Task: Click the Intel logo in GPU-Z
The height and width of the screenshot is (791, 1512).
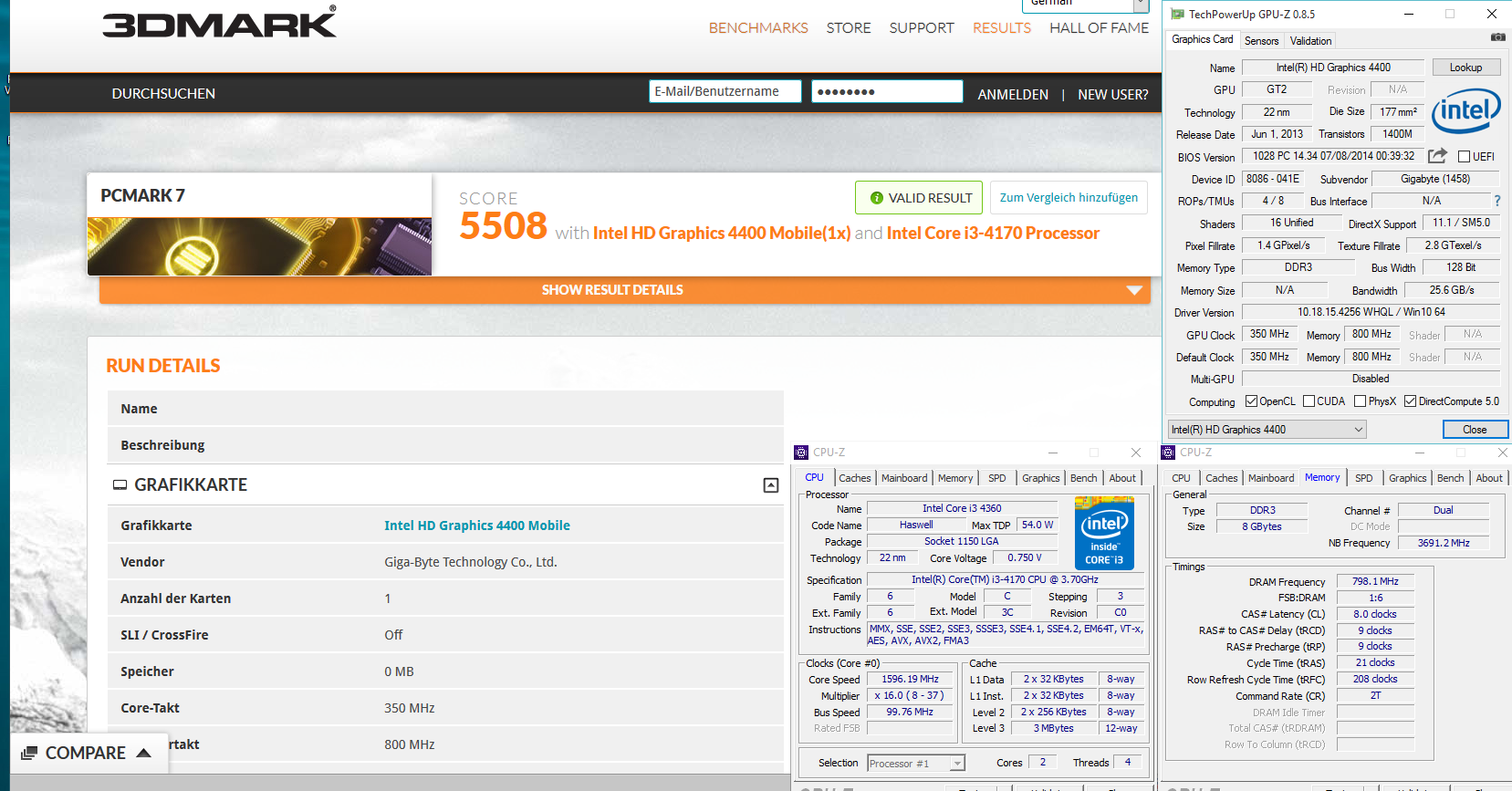Action: (1465, 111)
